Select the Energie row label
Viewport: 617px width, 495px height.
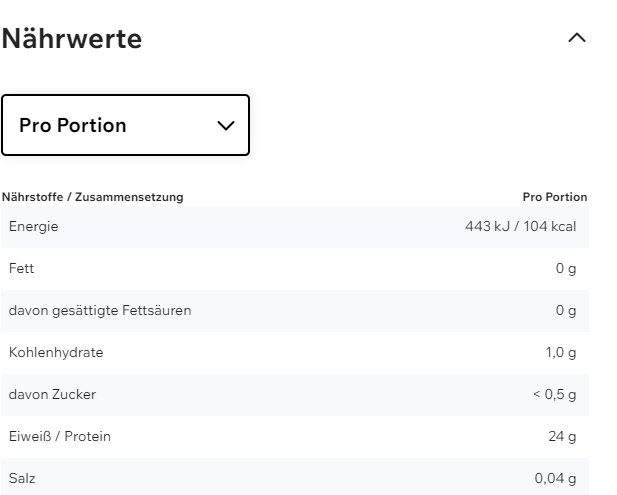[x=34, y=227]
